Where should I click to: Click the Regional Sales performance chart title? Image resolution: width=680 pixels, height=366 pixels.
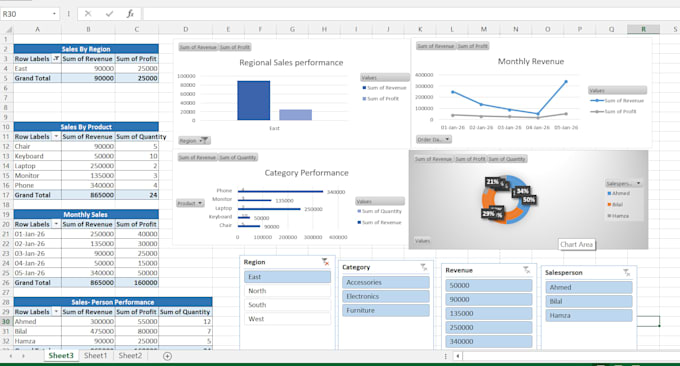291,62
